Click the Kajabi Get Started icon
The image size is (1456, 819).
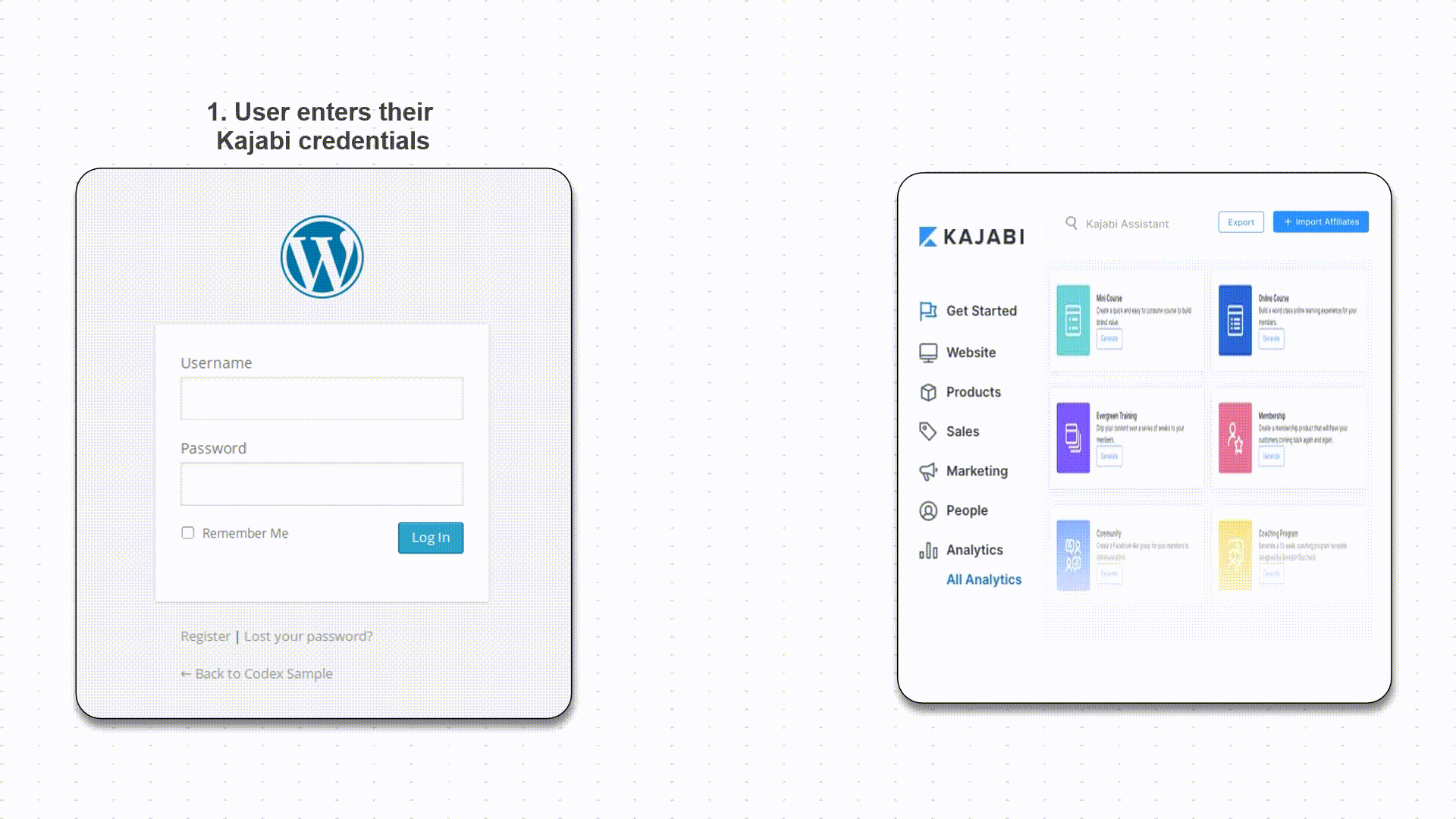(927, 310)
